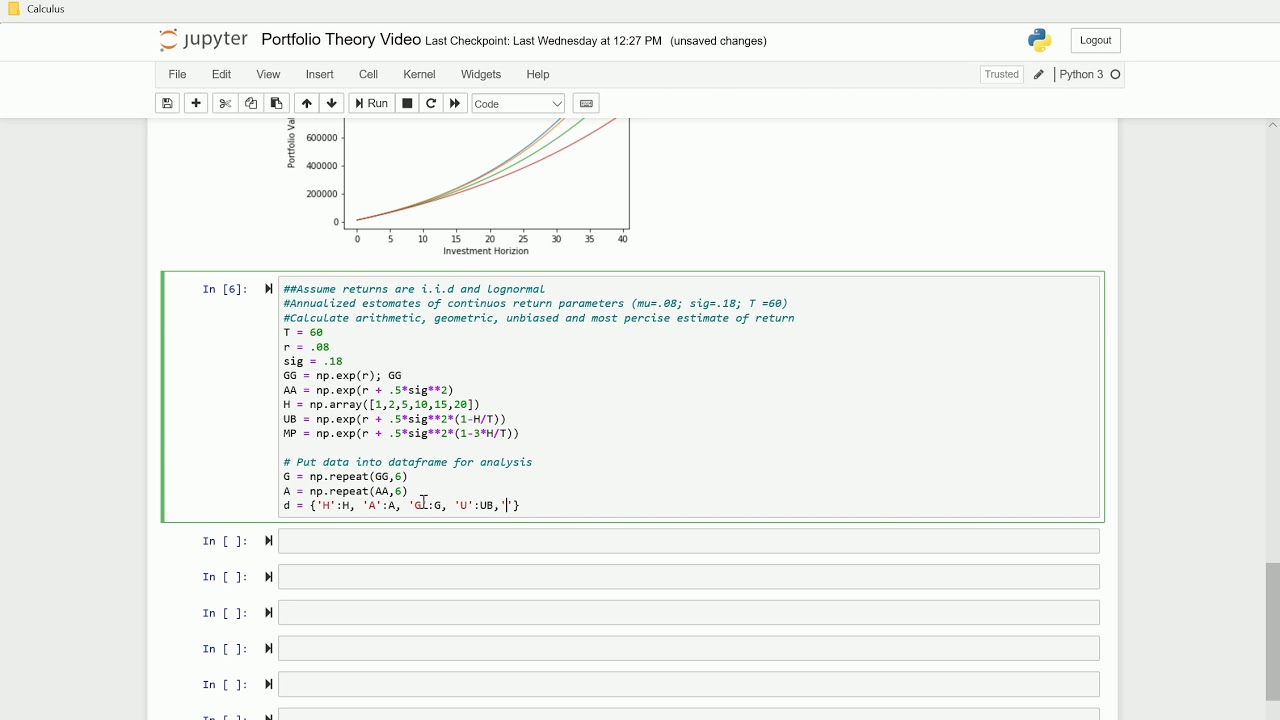Open the command palette keyboard icon
This screenshot has width=1280, height=720.
click(x=586, y=103)
